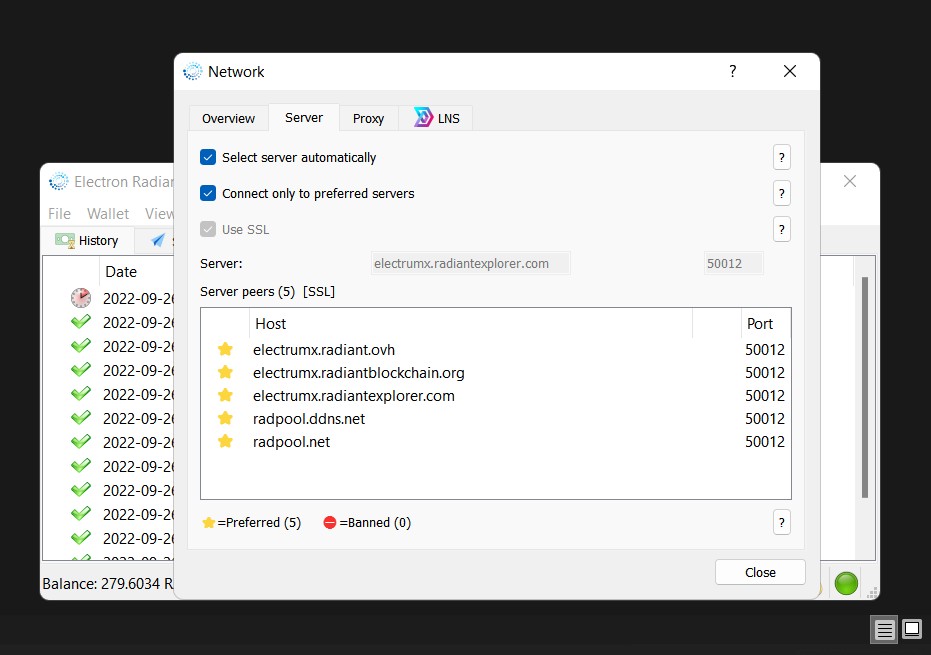The height and width of the screenshot is (655, 931).
Task: Open help for Use SSL
Action: (x=781, y=229)
